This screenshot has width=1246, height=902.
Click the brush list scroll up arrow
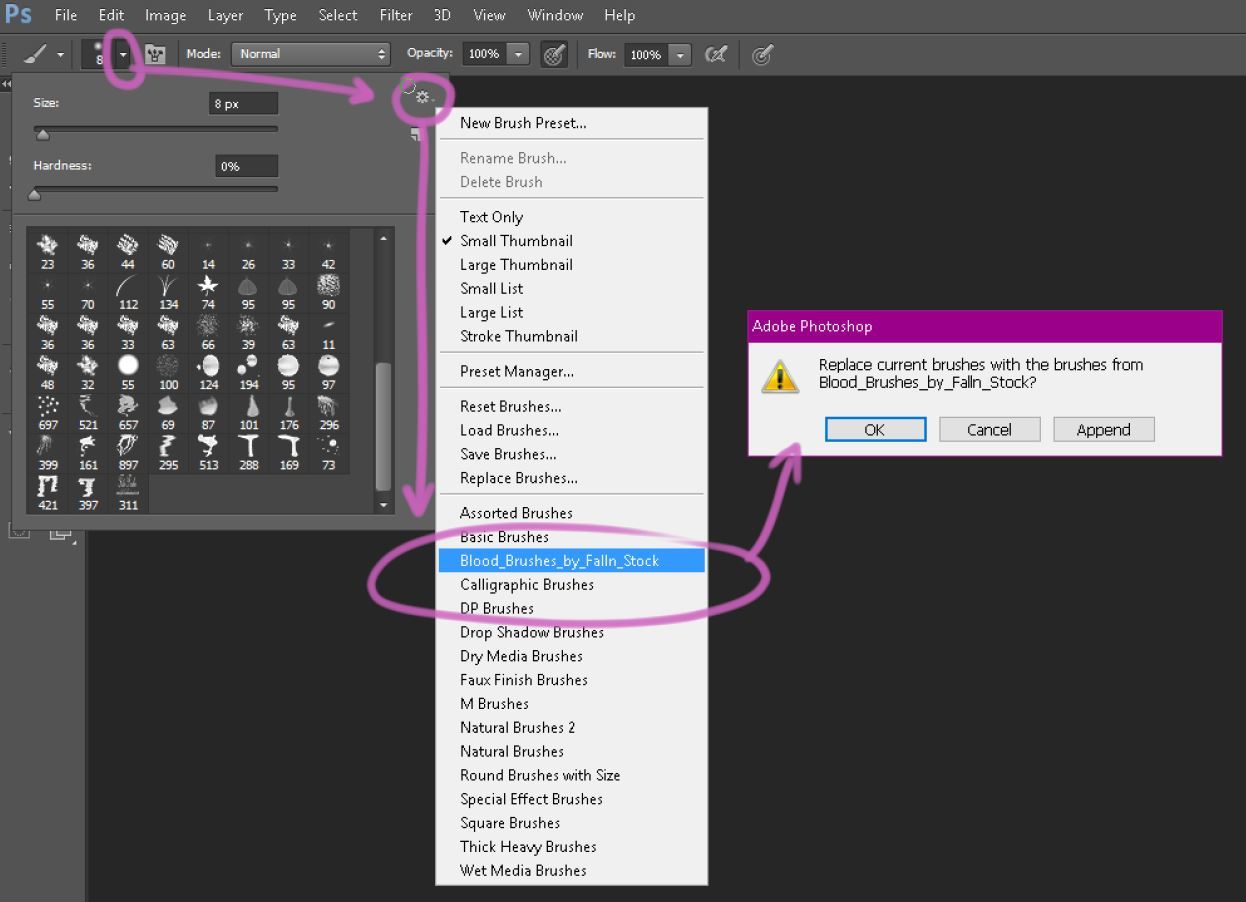(x=383, y=238)
